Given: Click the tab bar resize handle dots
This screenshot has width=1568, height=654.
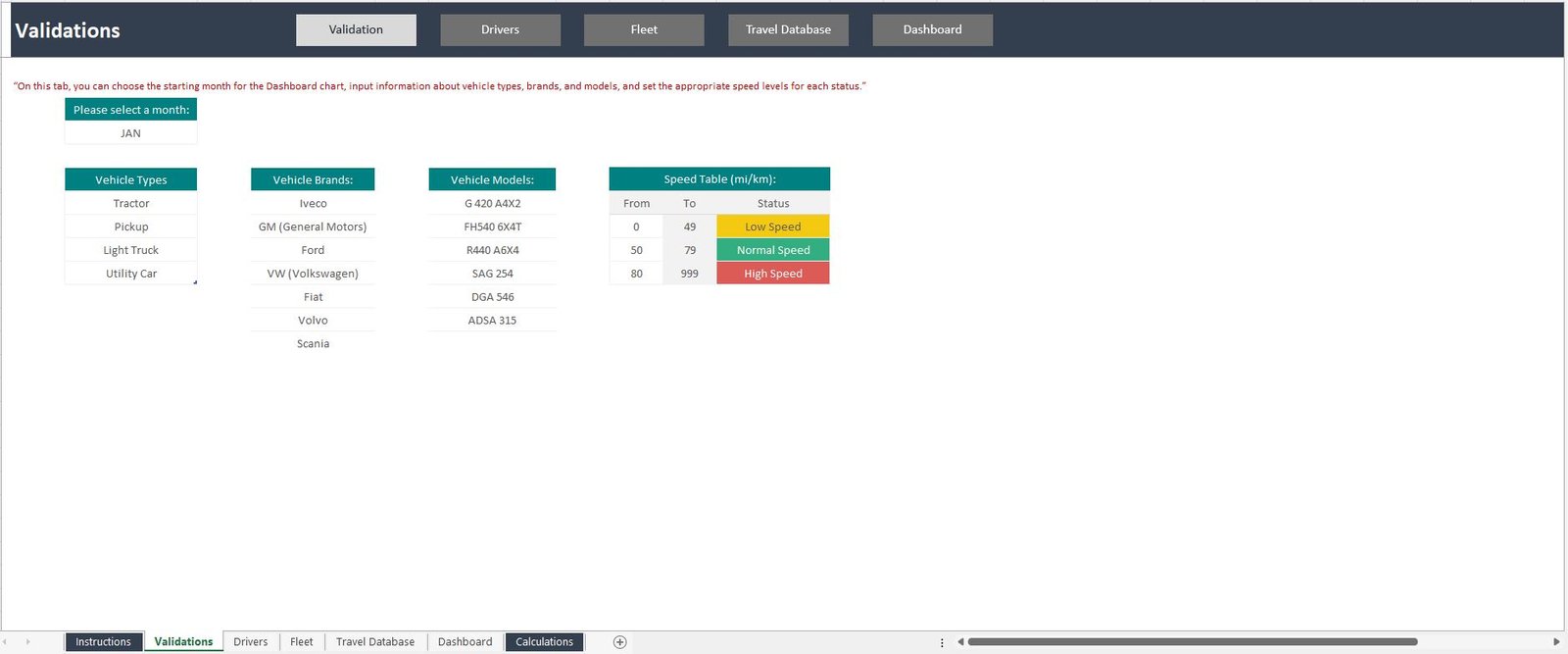Looking at the screenshot, I should click(942, 642).
